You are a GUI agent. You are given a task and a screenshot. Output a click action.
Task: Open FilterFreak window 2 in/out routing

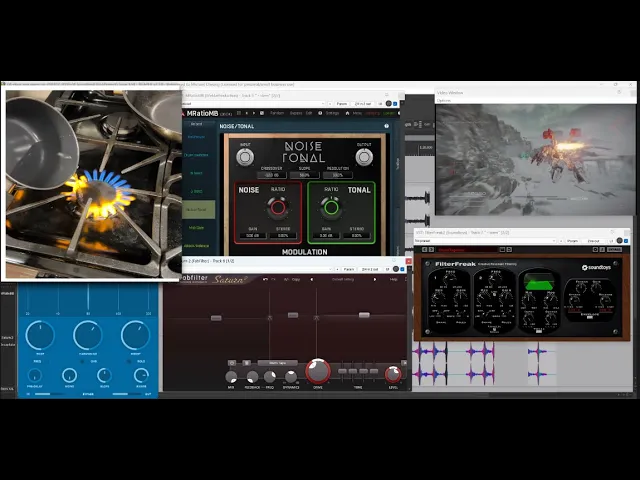594,241
